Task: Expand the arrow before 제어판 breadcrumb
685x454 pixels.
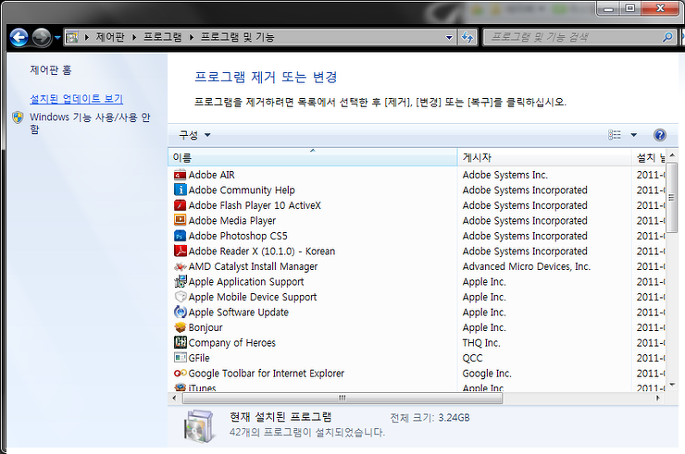Action: (86, 38)
